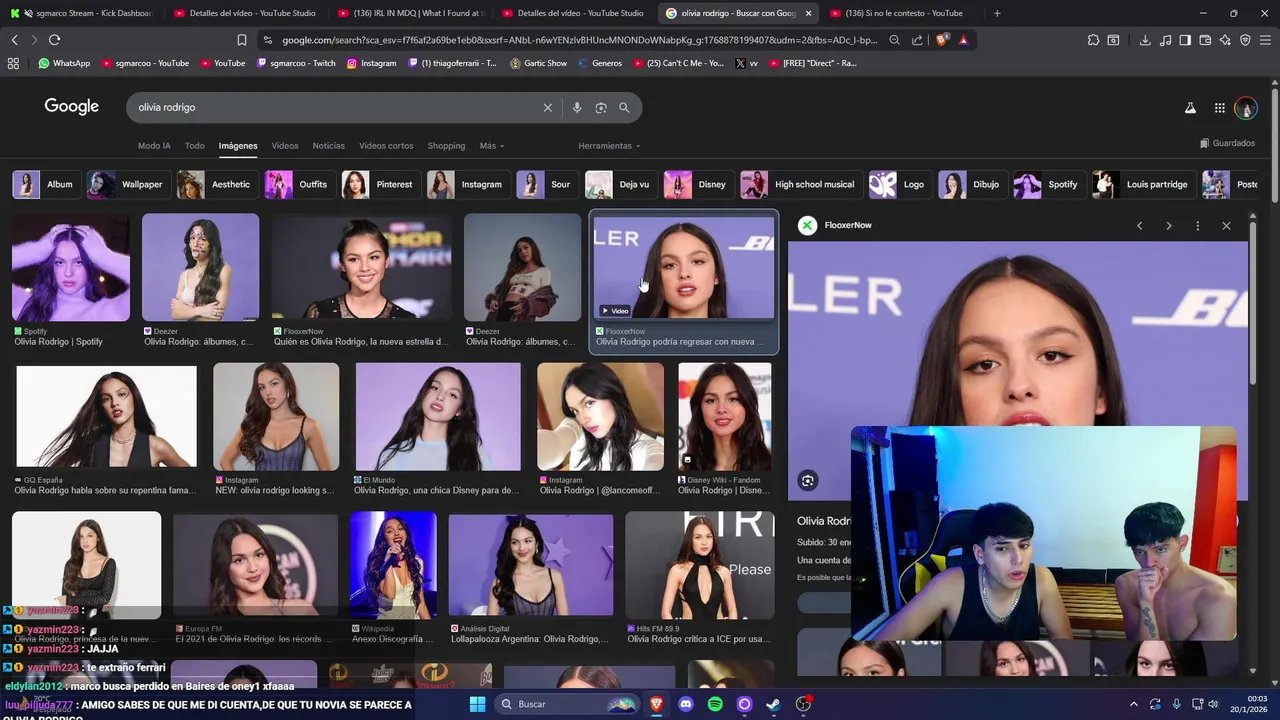Screen dimensions: 1280x720
Task: Toggle the browser sidebar panel
Action: click(1185, 40)
